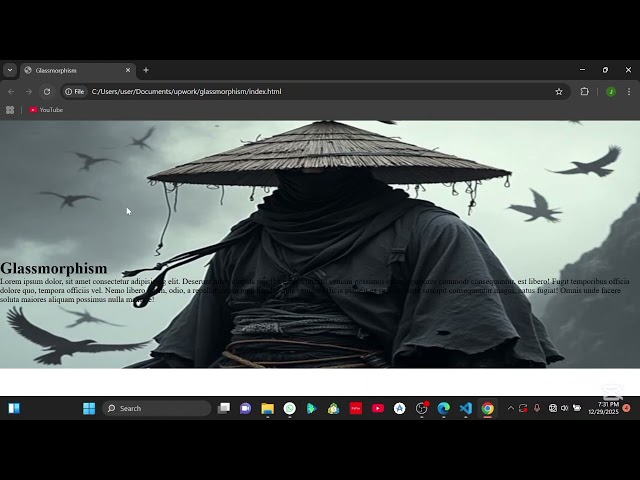
Task: Open the red notification badge icon
Action: pos(627,408)
